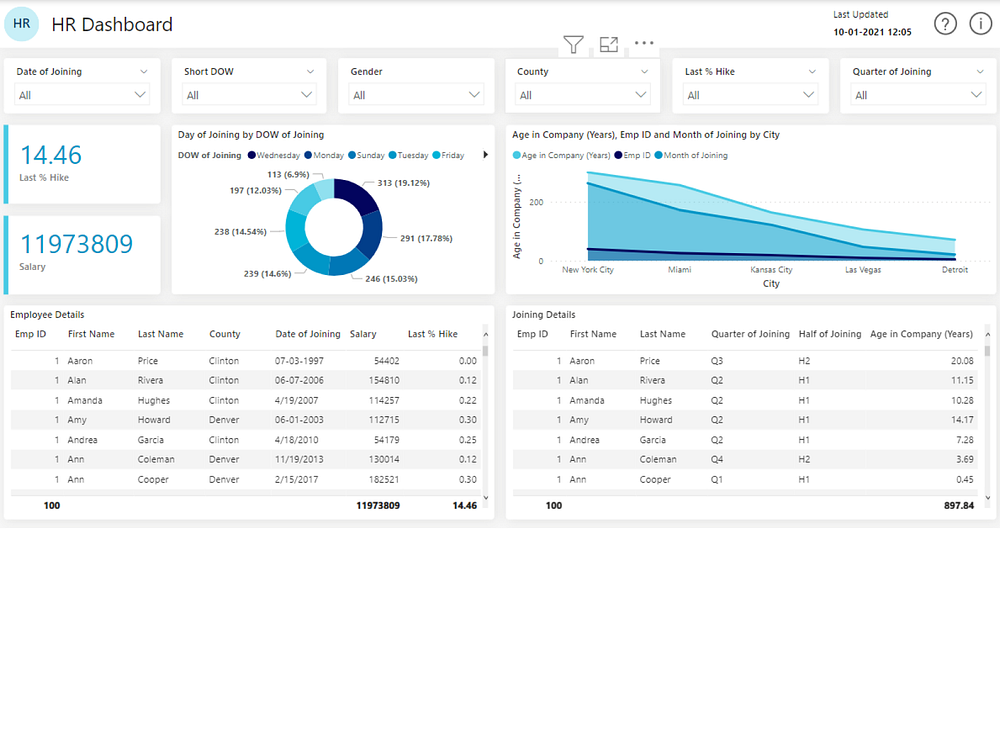
Task: Click the Info circle icon
Action: pyautogui.click(x=980, y=23)
